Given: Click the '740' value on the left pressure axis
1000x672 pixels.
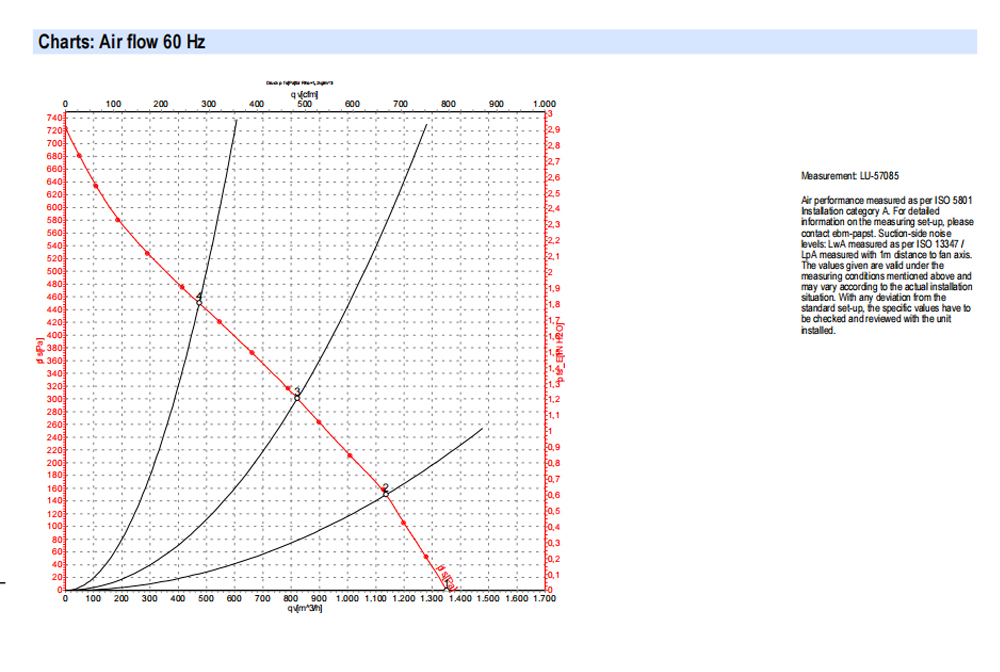Looking at the screenshot, I should [x=55, y=118].
